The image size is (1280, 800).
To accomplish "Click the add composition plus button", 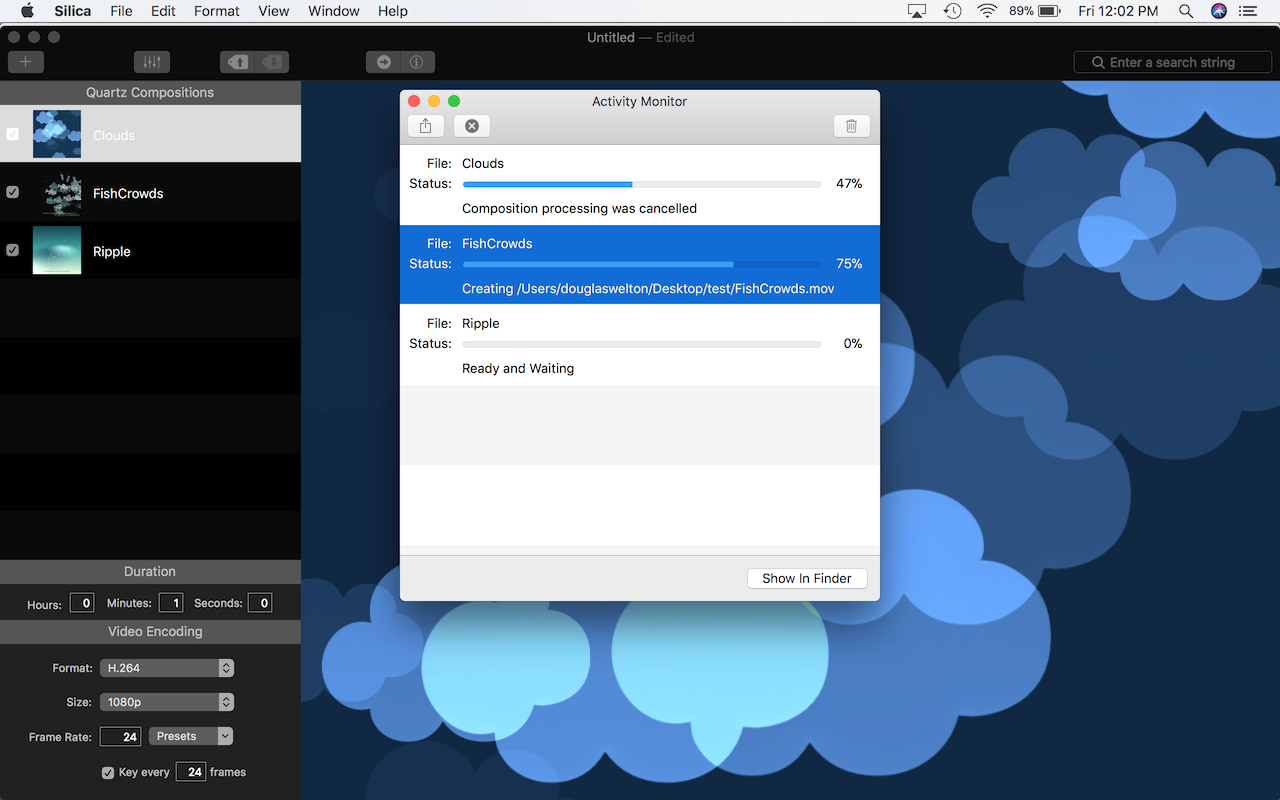I will 26,62.
